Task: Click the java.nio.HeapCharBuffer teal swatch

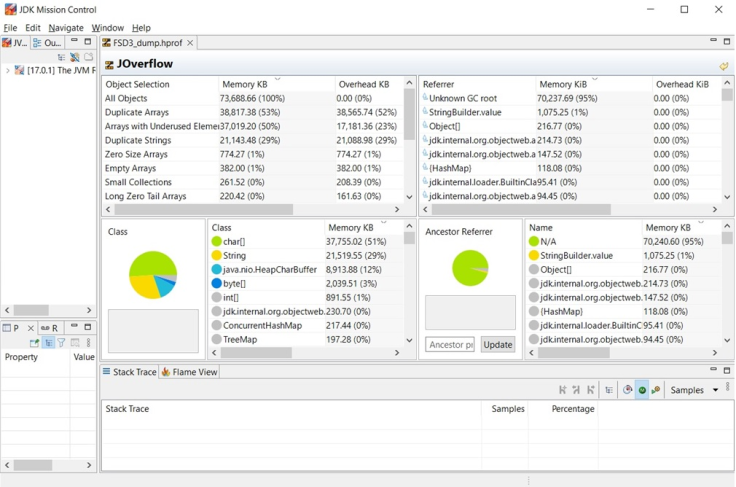Action: [216, 269]
